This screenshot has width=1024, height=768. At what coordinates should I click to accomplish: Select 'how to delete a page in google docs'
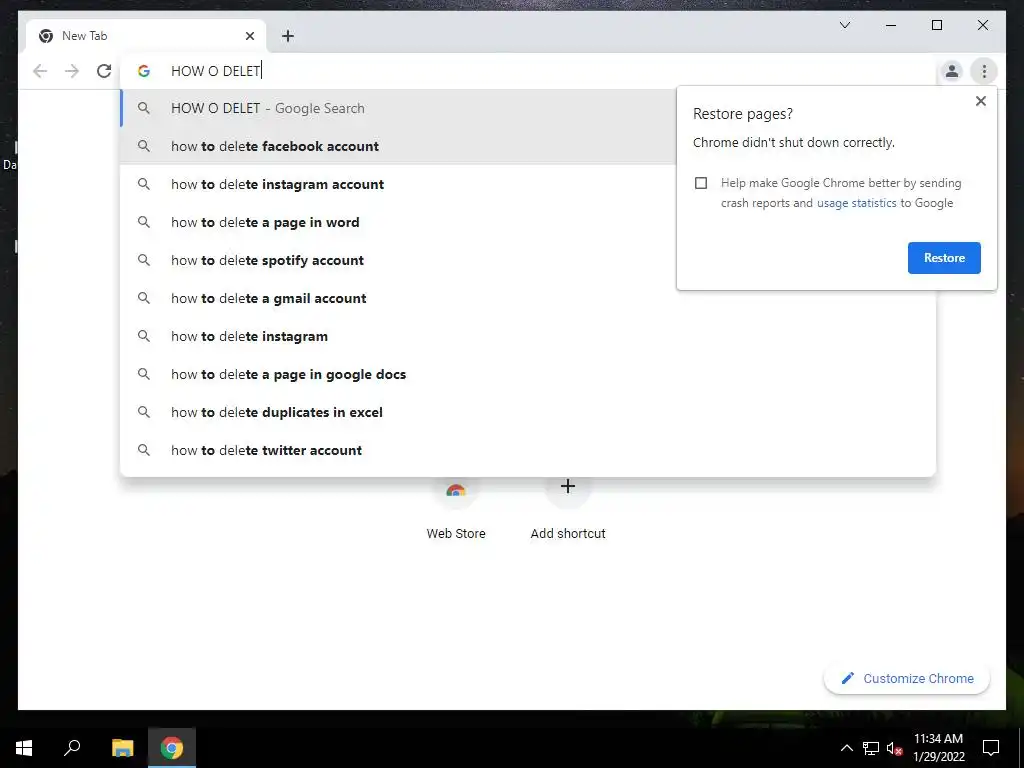pyautogui.click(x=528, y=374)
